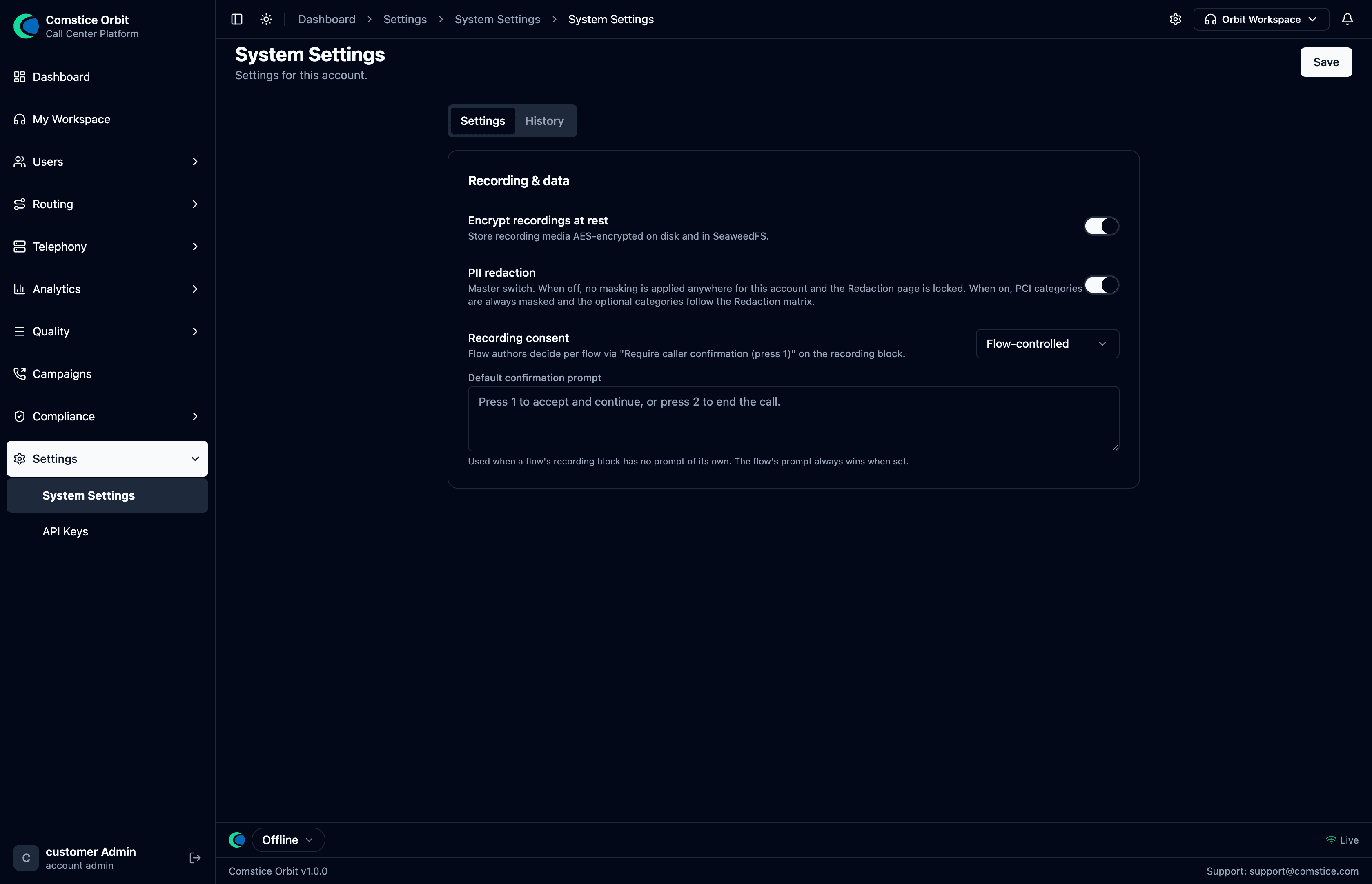Click the Settings gear icon in sidebar
The image size is (1372, 884).
[20, 459]
